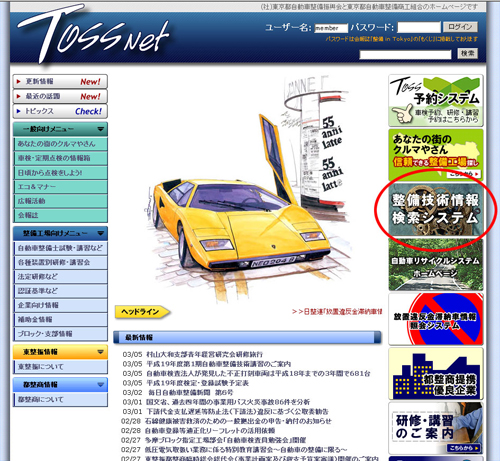Screen dimensions: 500x461
Task: Open the TOSS 予約システム banner
Action: (436, 101)
